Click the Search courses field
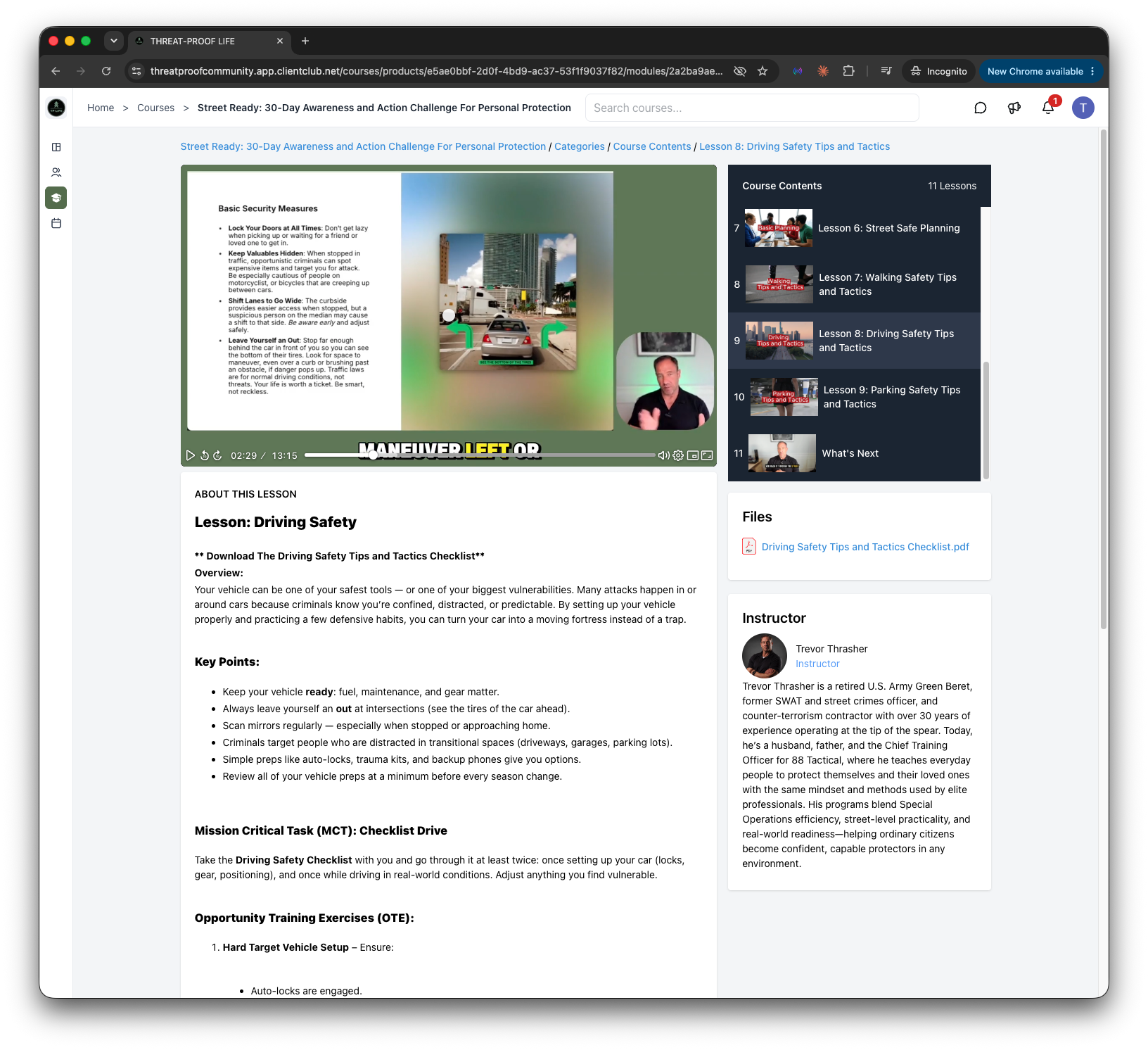 pyautogui.click(x=752, y=108)
